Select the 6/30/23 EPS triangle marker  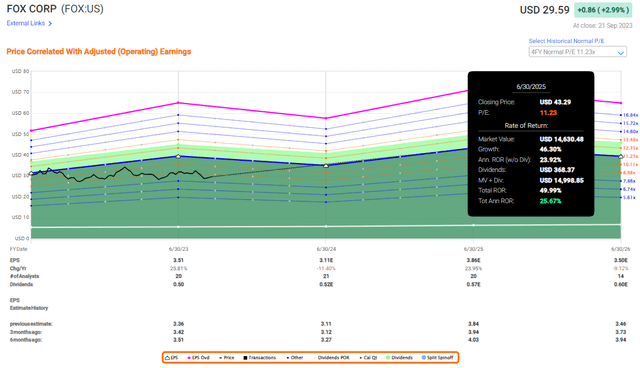[x=178, y=156]
